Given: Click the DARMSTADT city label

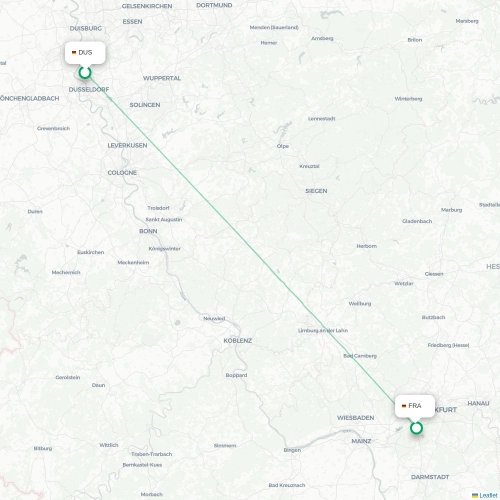Looking at the screenshot, I should pyautogui.click(x=430, y=477).
